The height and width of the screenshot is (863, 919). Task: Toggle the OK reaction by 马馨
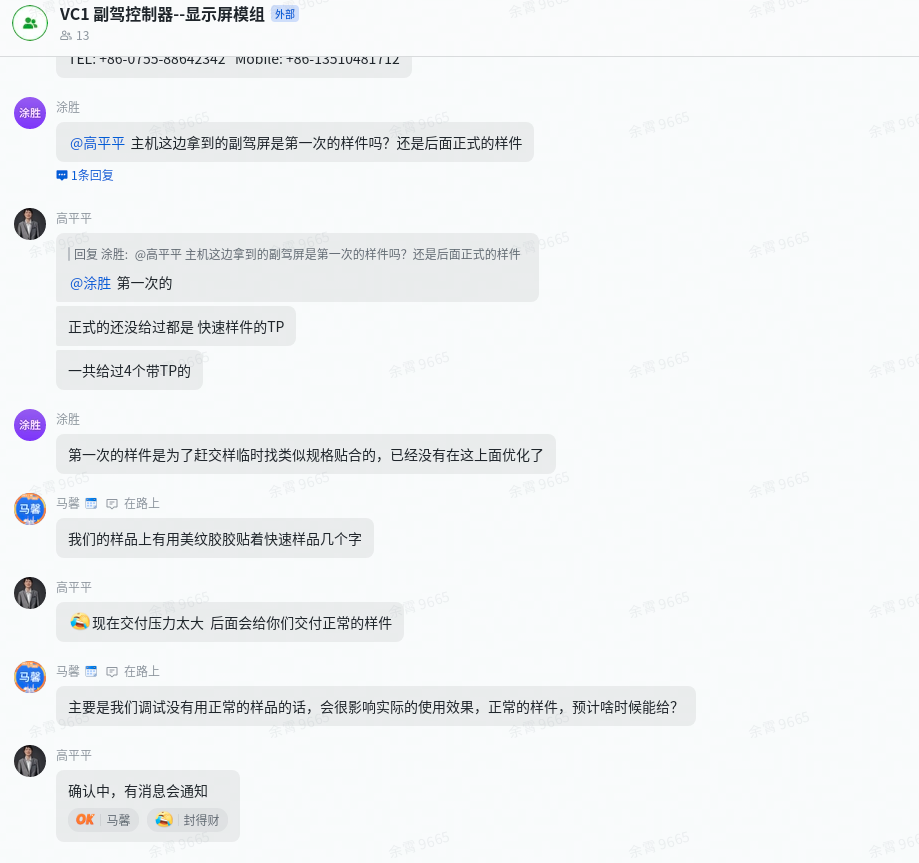pyautogui.click(x=104, y=820)
